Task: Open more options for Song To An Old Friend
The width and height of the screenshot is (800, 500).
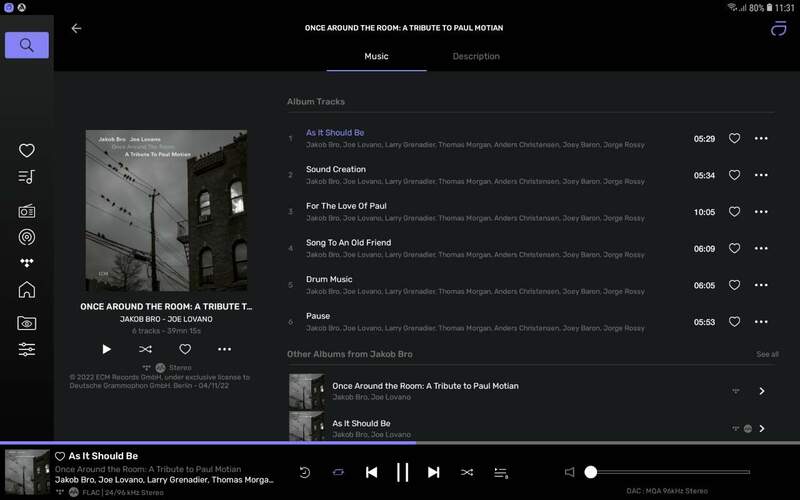Action: coord(761,248)
